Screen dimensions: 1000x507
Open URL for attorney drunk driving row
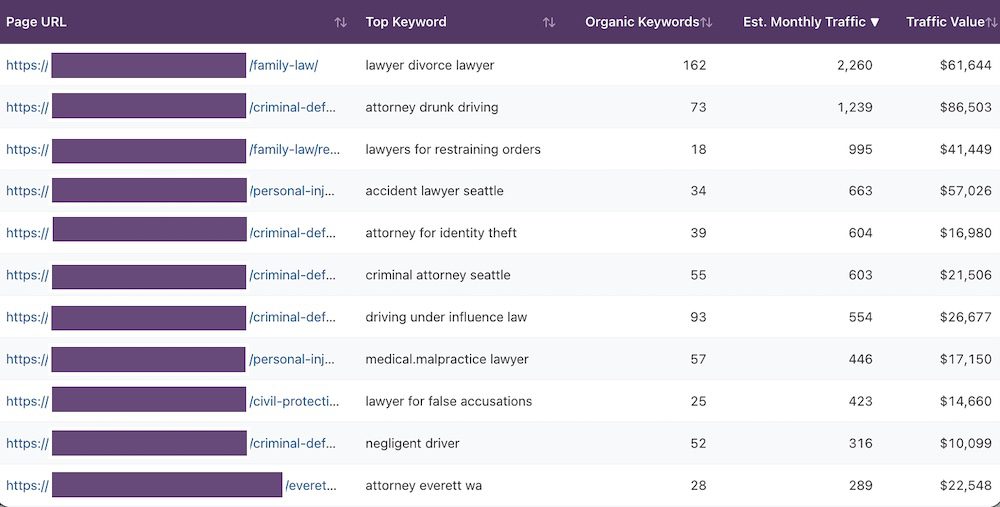pos(294,107)
